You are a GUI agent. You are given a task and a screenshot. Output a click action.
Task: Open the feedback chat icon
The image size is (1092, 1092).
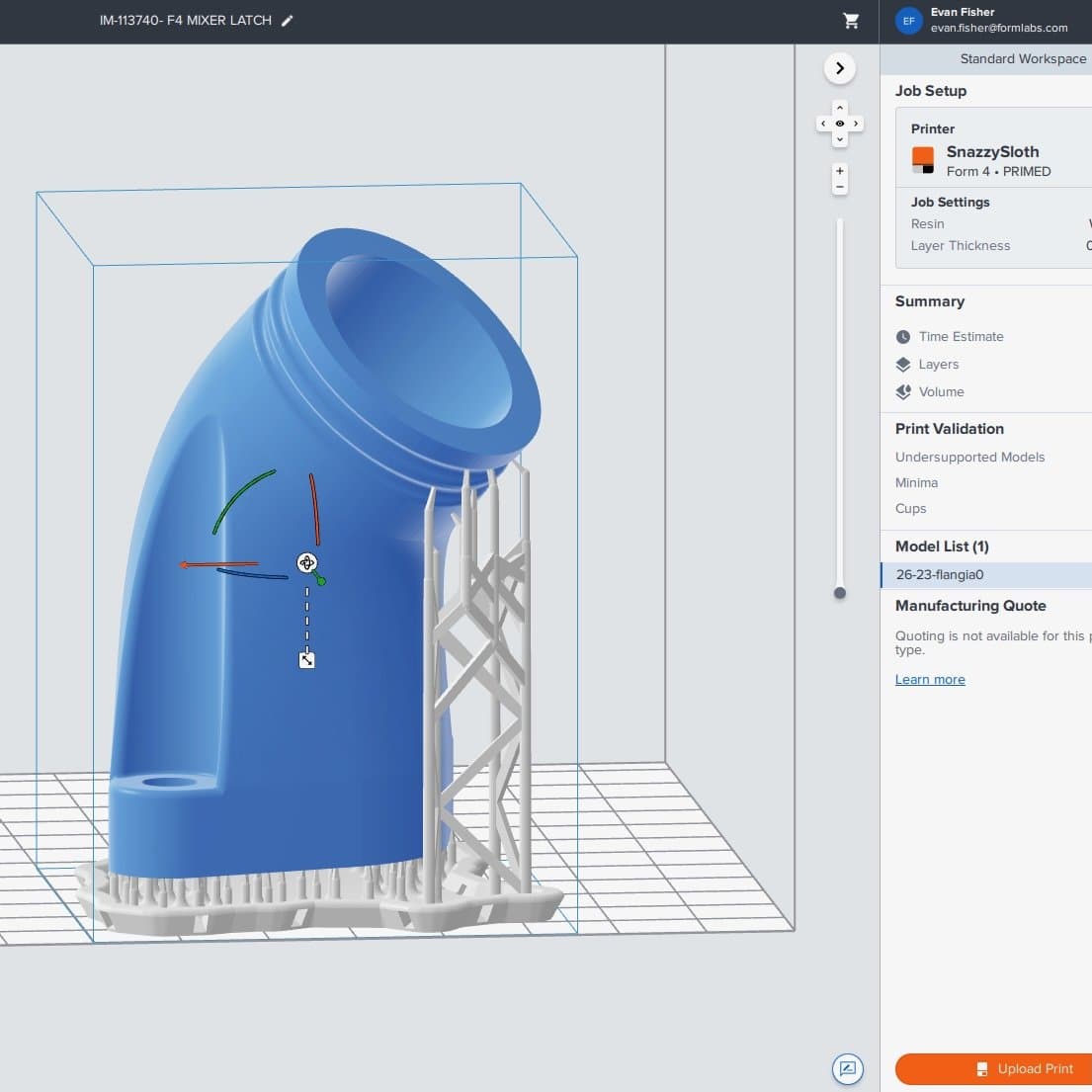[847, 1068]
